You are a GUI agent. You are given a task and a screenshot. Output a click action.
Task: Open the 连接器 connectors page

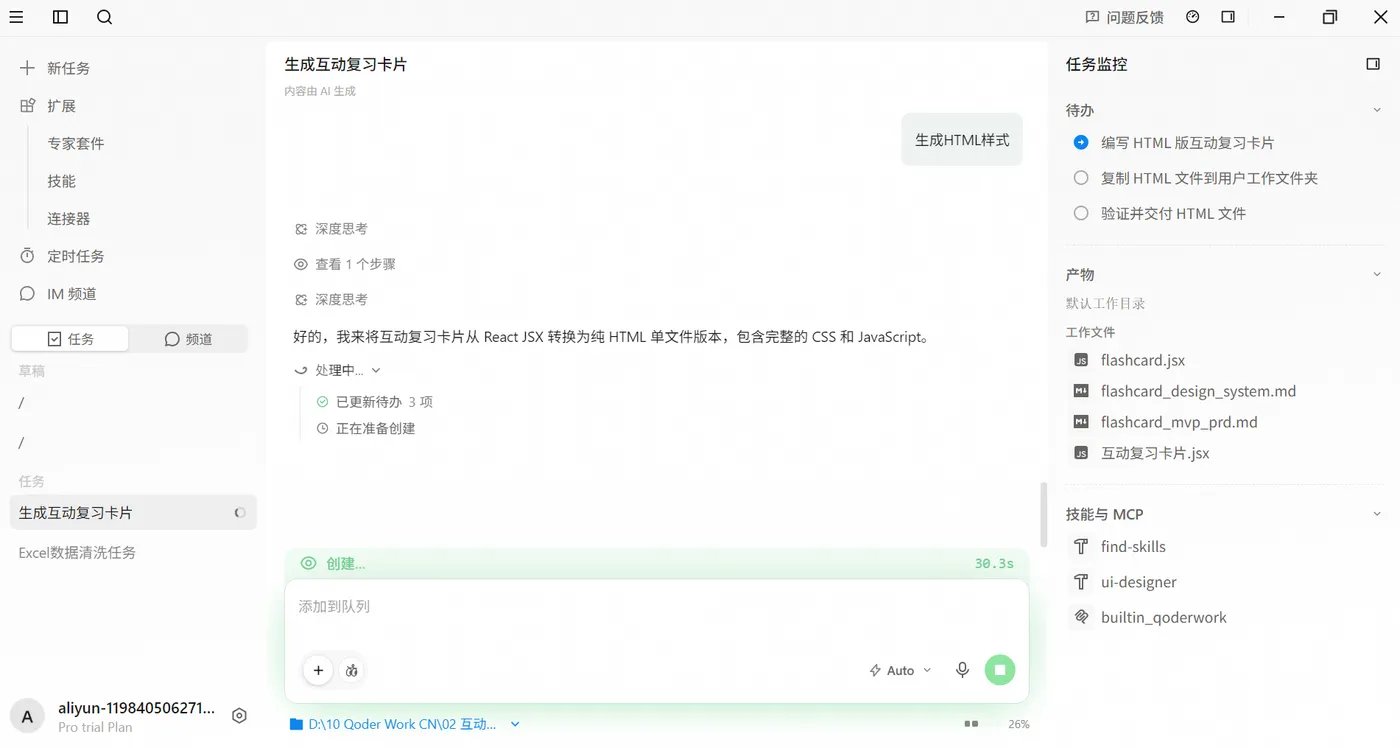[69, 218]
